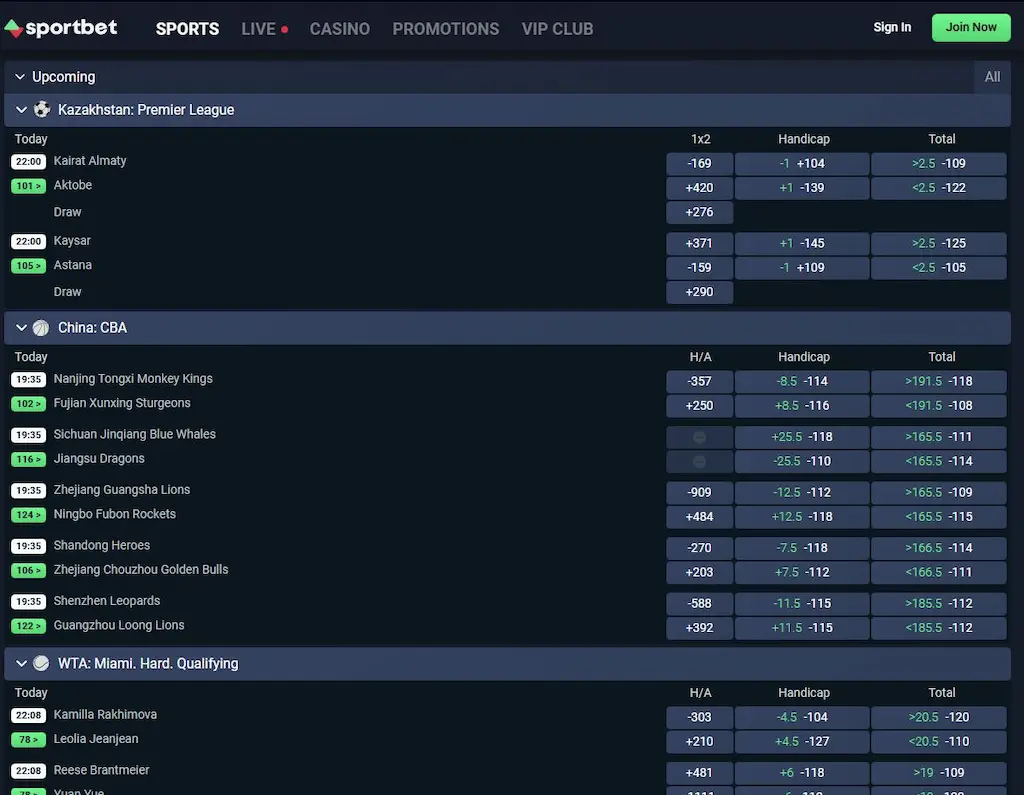Open the 106 > markets badge for Zhejiang Chouzhou

tap(28, 570)
